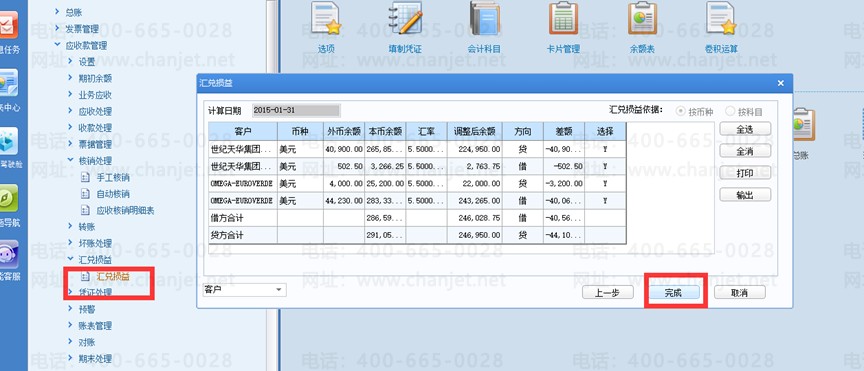Image resolution: width=864 pixels, height=371 pixels.
Task: Toggle selection Y for 40,900.00 row
Action: [x=605, y=149]
